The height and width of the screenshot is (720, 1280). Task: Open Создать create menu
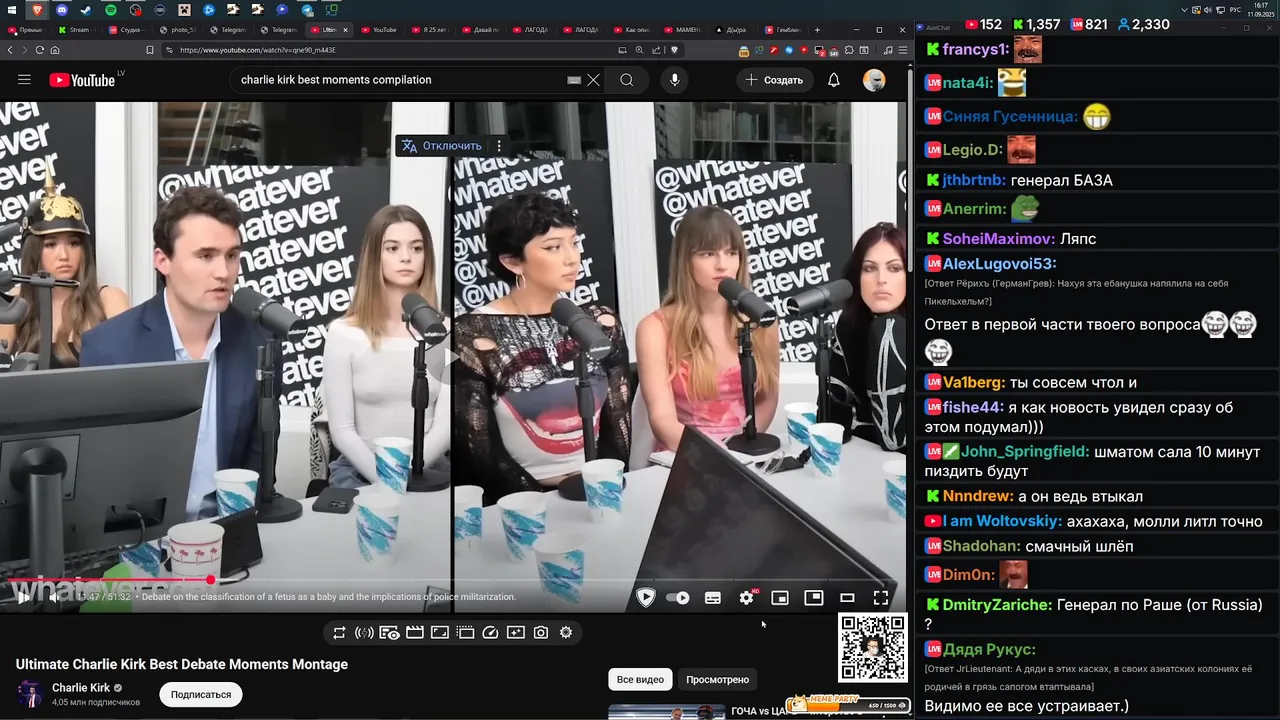point(774,80)
